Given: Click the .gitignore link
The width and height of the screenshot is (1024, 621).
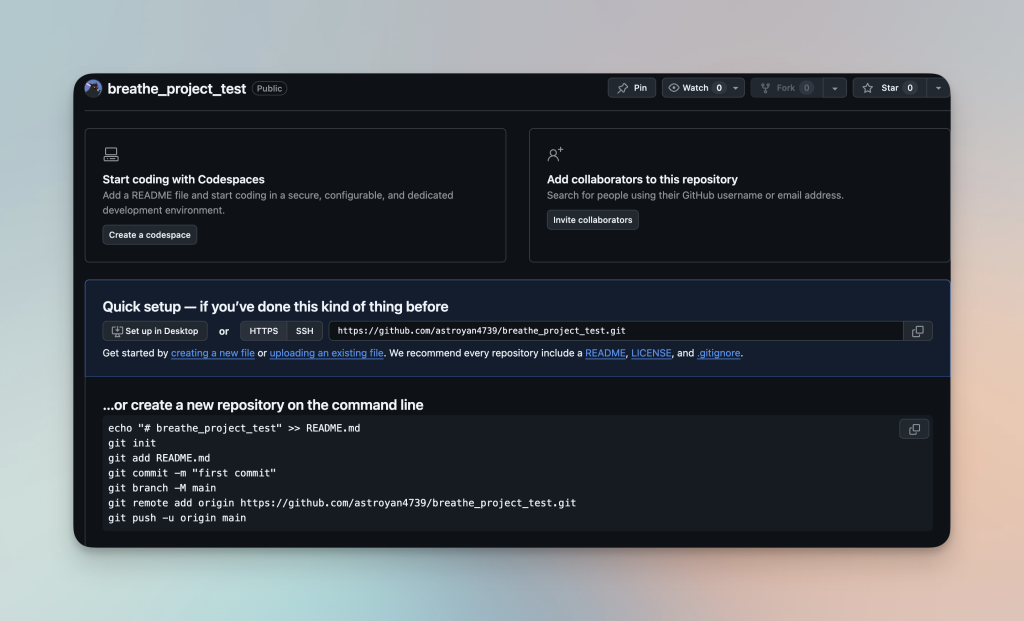Looking at the screenshot, I should click(x=718, y=353).
